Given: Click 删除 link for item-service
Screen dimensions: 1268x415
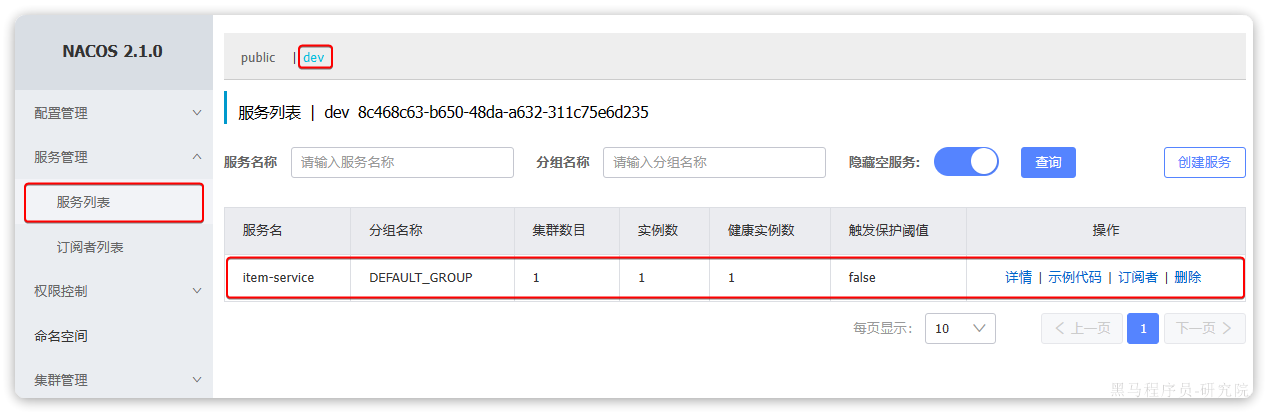Looking at the screenshot, I should tap(1188, 277).
